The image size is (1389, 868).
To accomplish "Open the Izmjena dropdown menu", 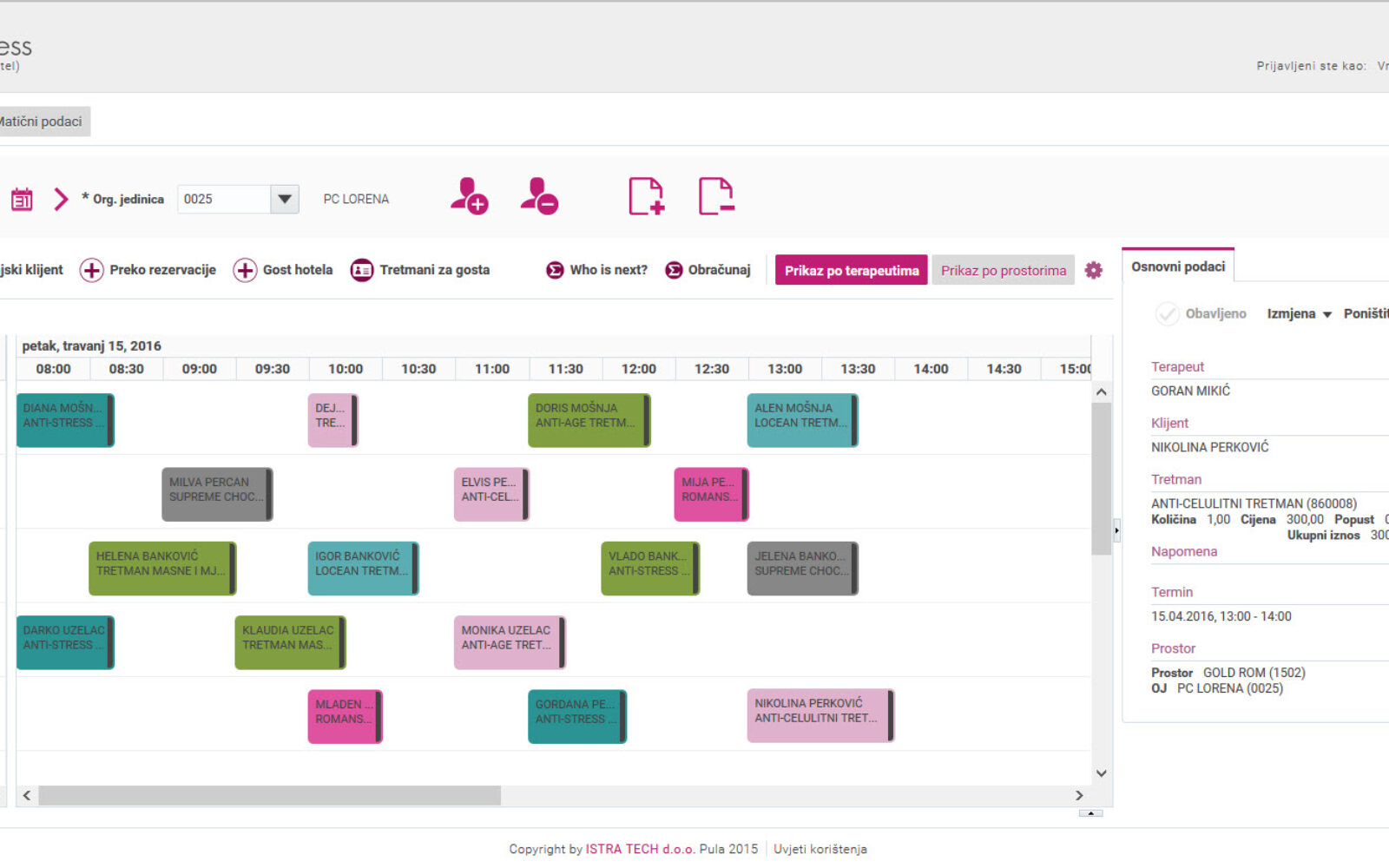I will pyautogui.click(x=1299, y=313).
